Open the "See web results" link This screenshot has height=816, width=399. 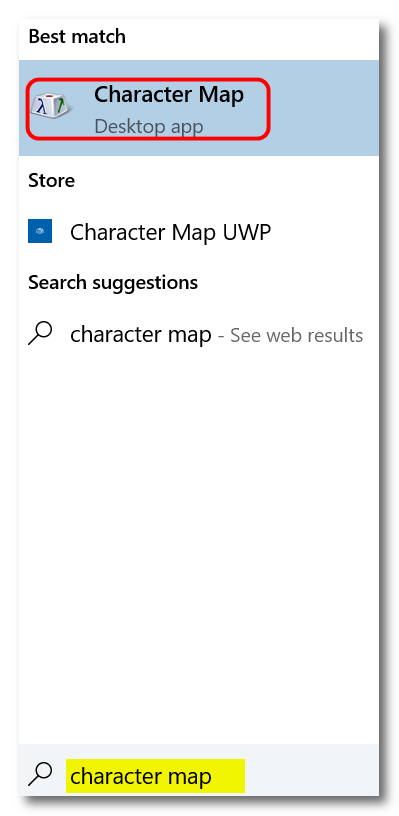click(297, 335)
